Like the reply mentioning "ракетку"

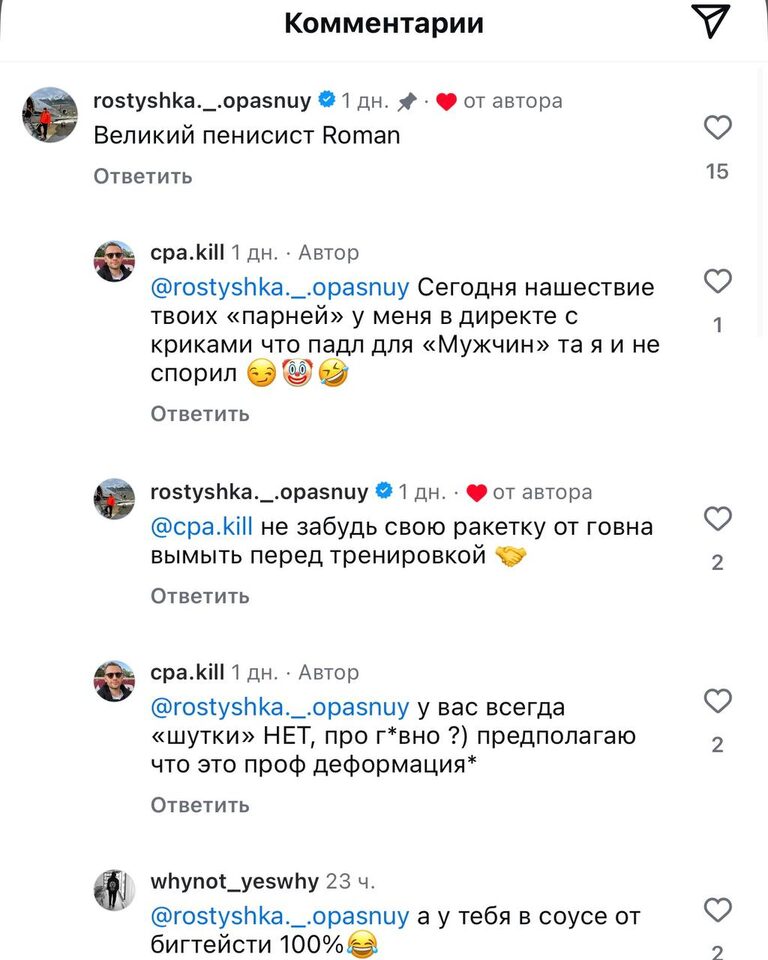718,519
